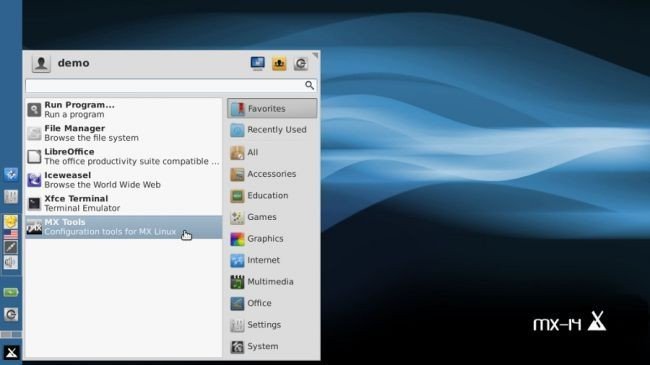Open the Accessories category

pos(272,174)
